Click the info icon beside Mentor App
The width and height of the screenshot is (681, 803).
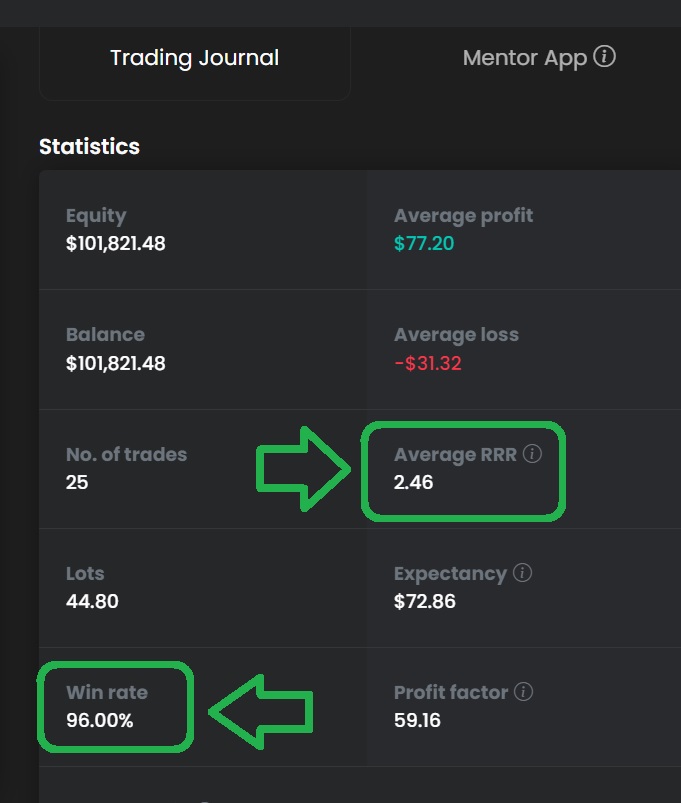coord(604,57)
